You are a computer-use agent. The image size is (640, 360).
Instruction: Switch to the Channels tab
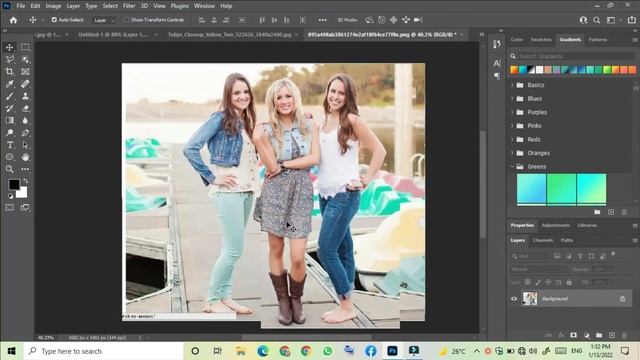543,240
